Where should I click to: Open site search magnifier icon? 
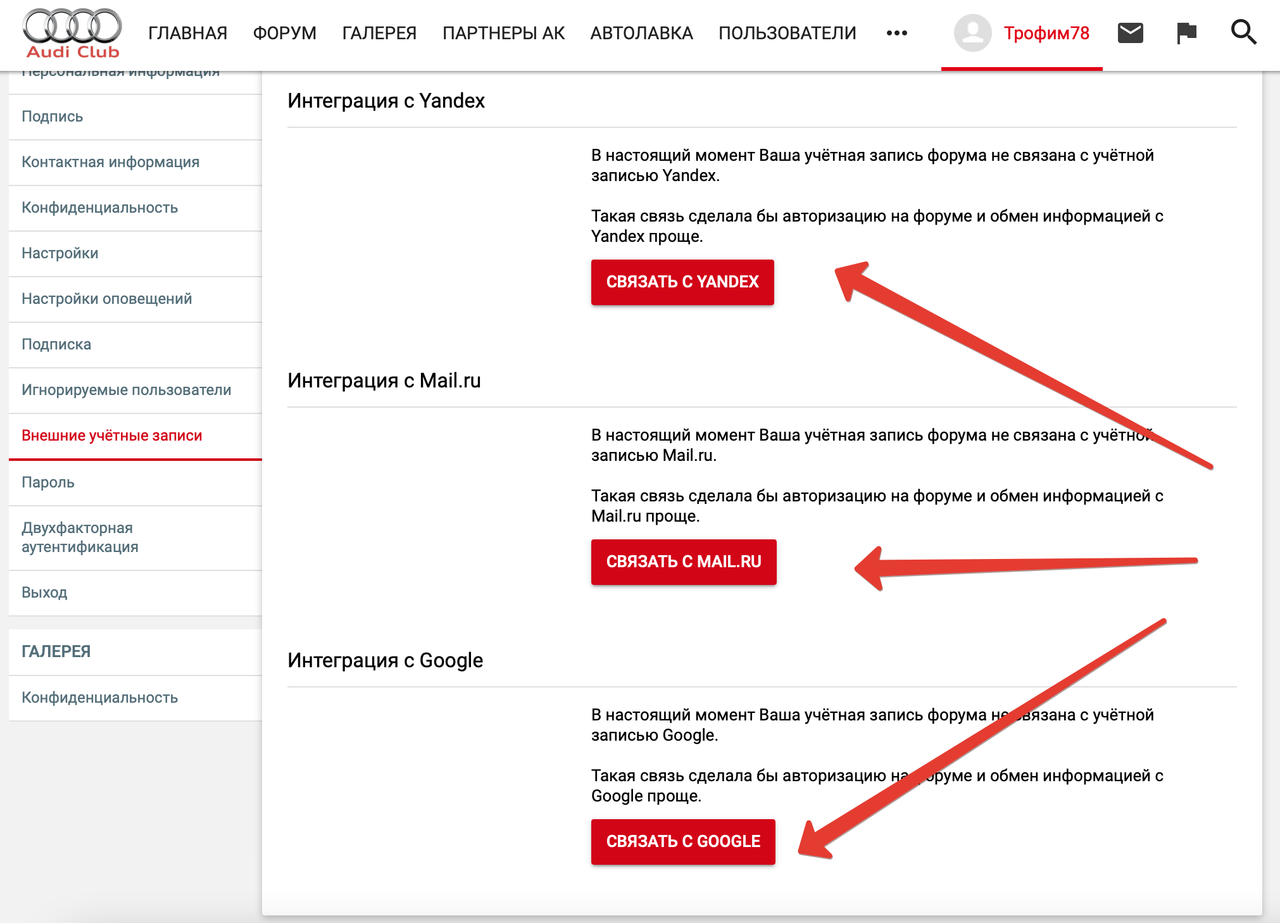(x=1243, y=33)
